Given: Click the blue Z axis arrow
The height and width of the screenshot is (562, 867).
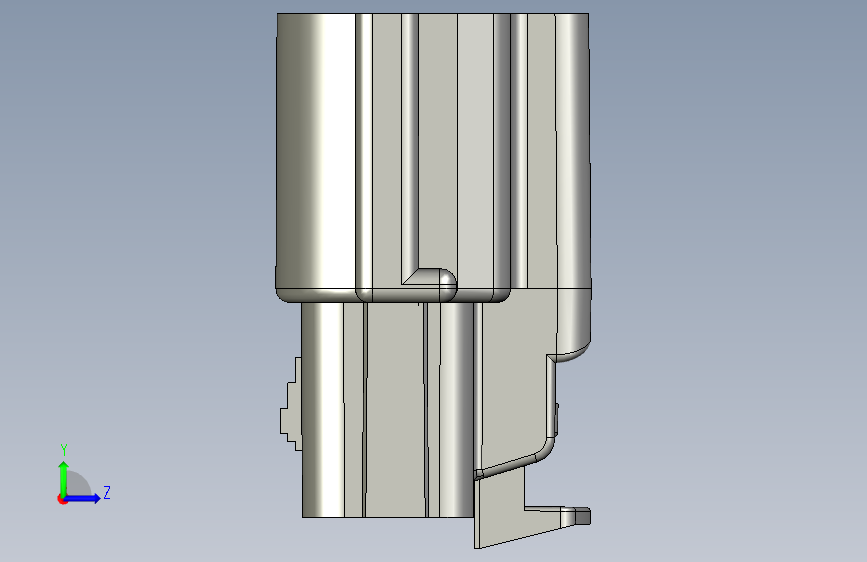Looking at the screenshot, I should [x=83, y=498].
